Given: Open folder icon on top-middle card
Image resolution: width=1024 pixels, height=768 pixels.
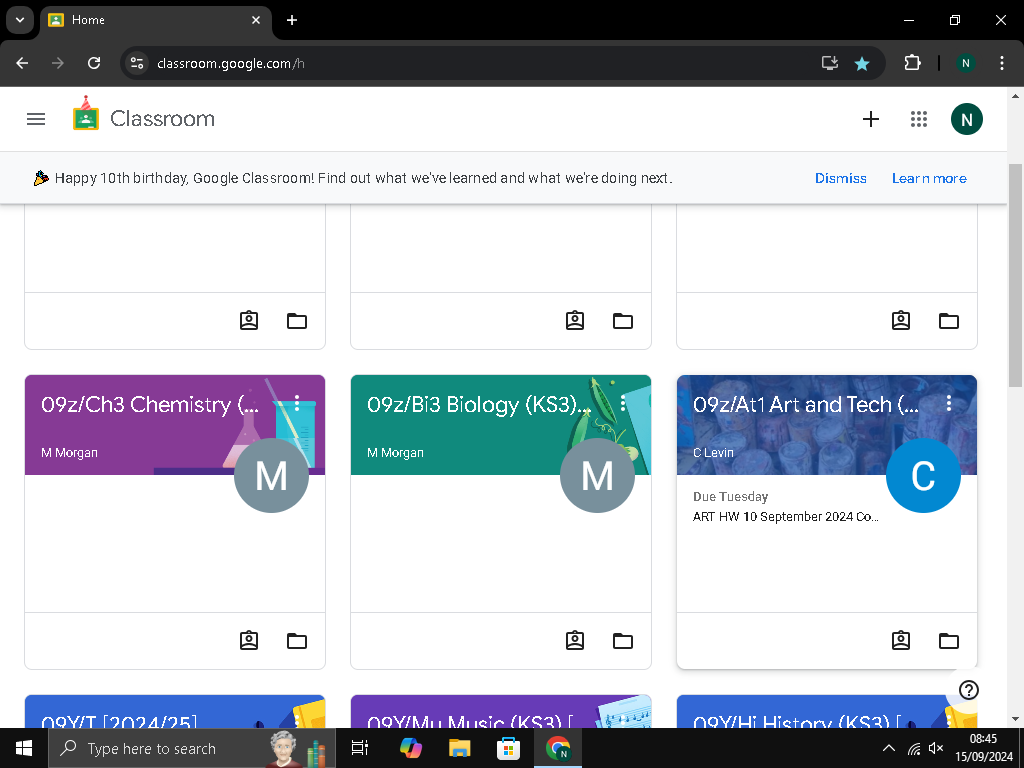Looking at the screenshot, I should tap(623, 321).
